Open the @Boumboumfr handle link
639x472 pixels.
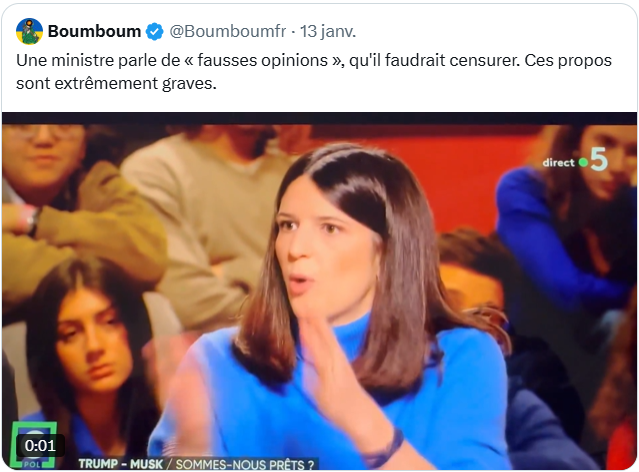[x=228, y=31]
